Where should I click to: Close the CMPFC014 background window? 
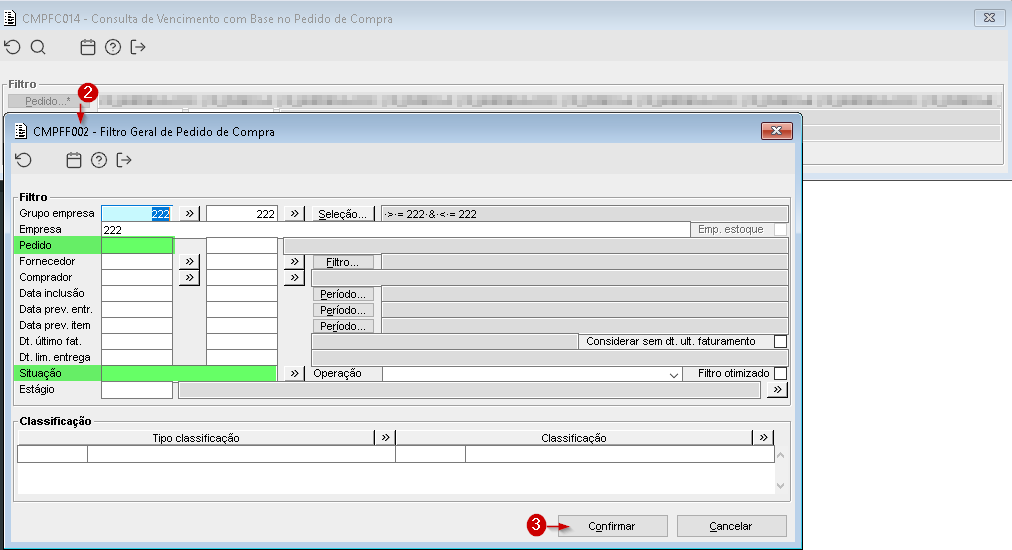coord(989,18)
